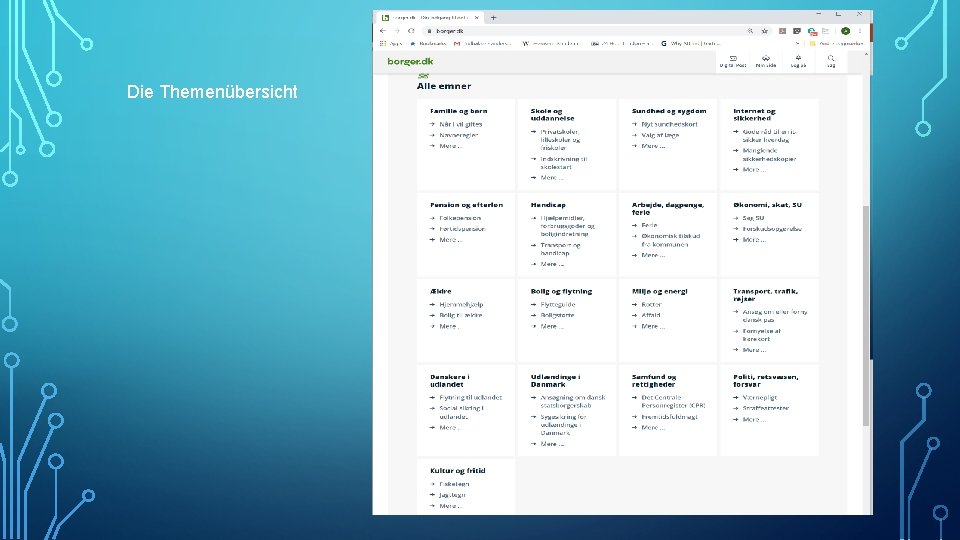Viewport: 960px width, 540px height.
Task: Click the browser back arrow
Action: (383, 31)
